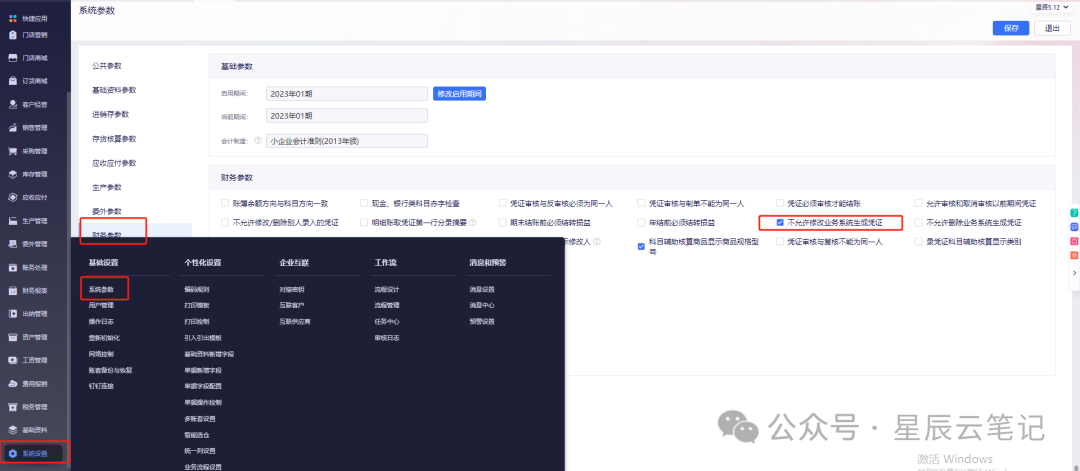
Task: Tick 凭证审核与制单不能为同一人 checkbox
Action: [x=641, y=203]
